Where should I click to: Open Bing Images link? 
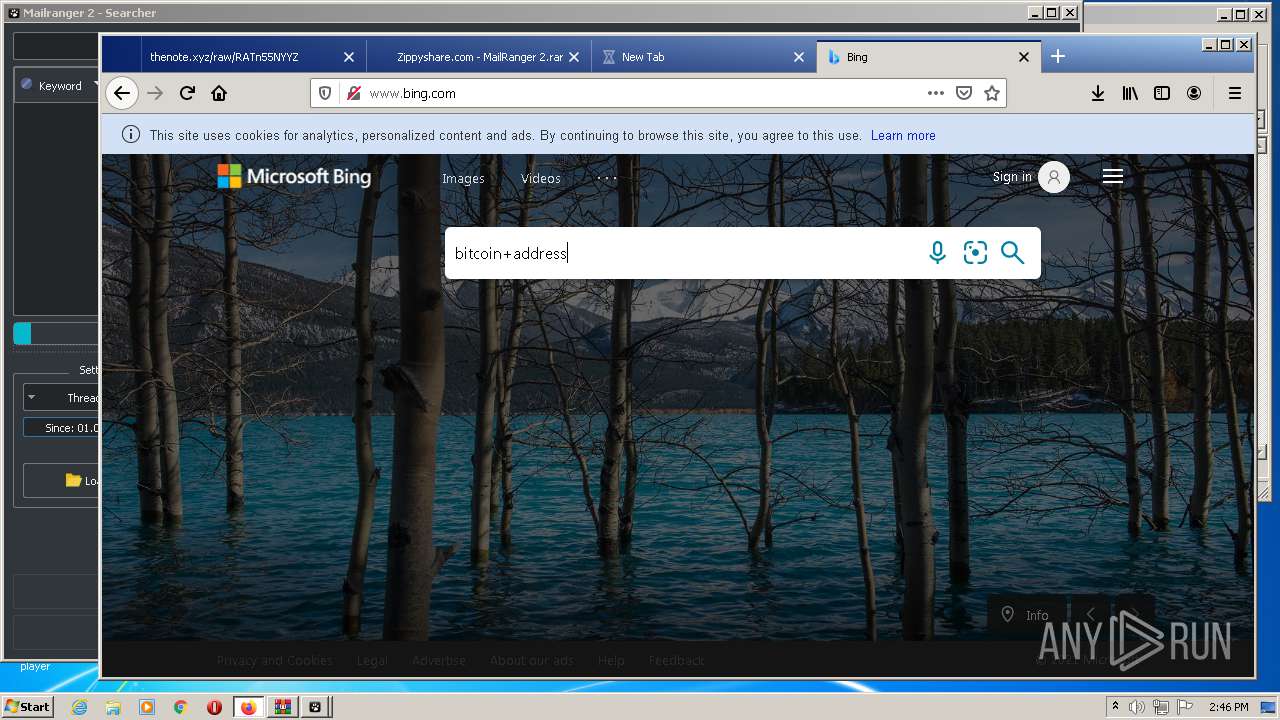[463, 178]
